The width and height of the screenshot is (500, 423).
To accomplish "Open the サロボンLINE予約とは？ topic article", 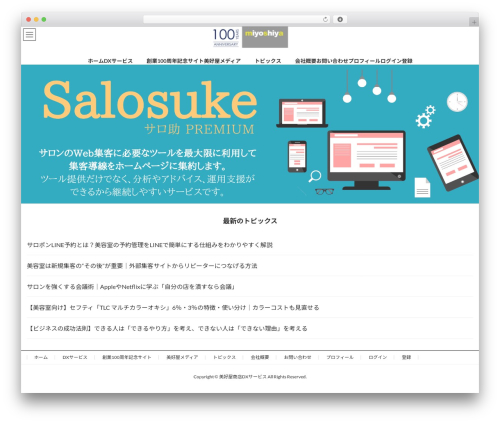I will pos(150,245).
